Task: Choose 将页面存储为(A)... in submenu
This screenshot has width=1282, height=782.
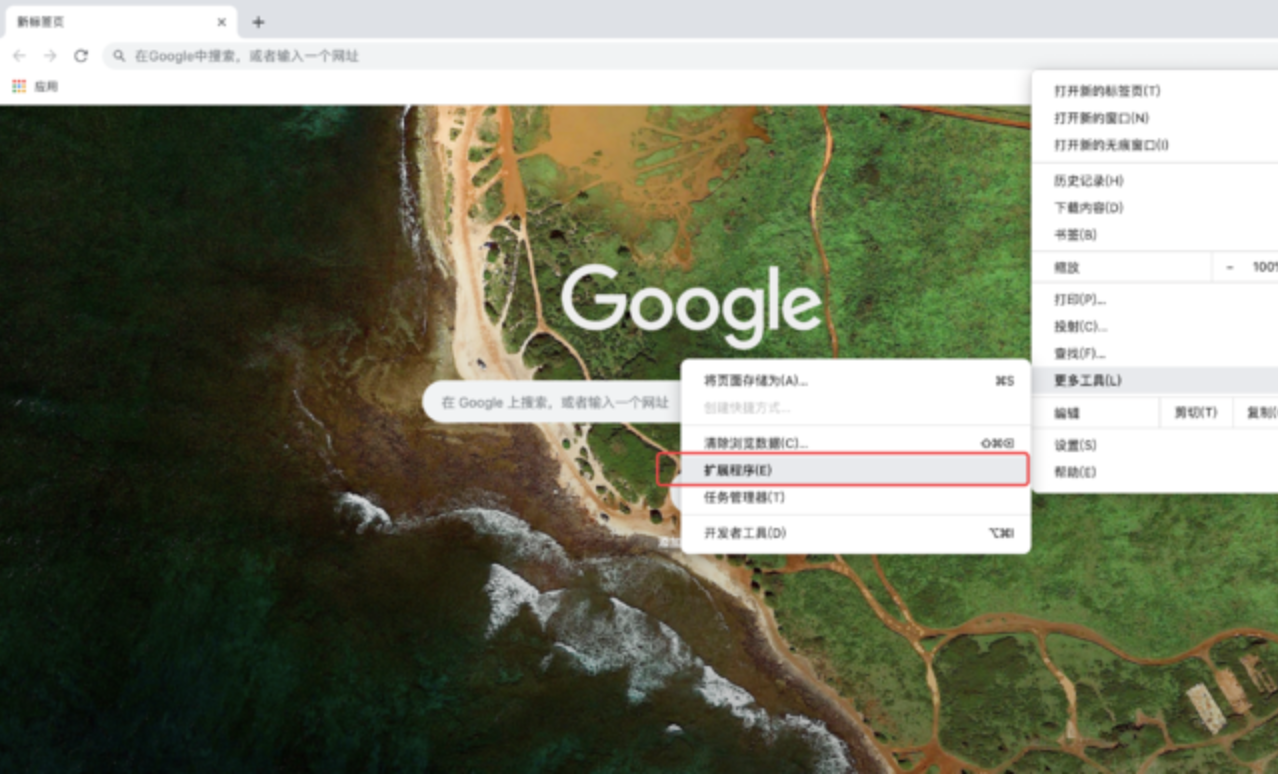Action: click(x=856, y=381)
